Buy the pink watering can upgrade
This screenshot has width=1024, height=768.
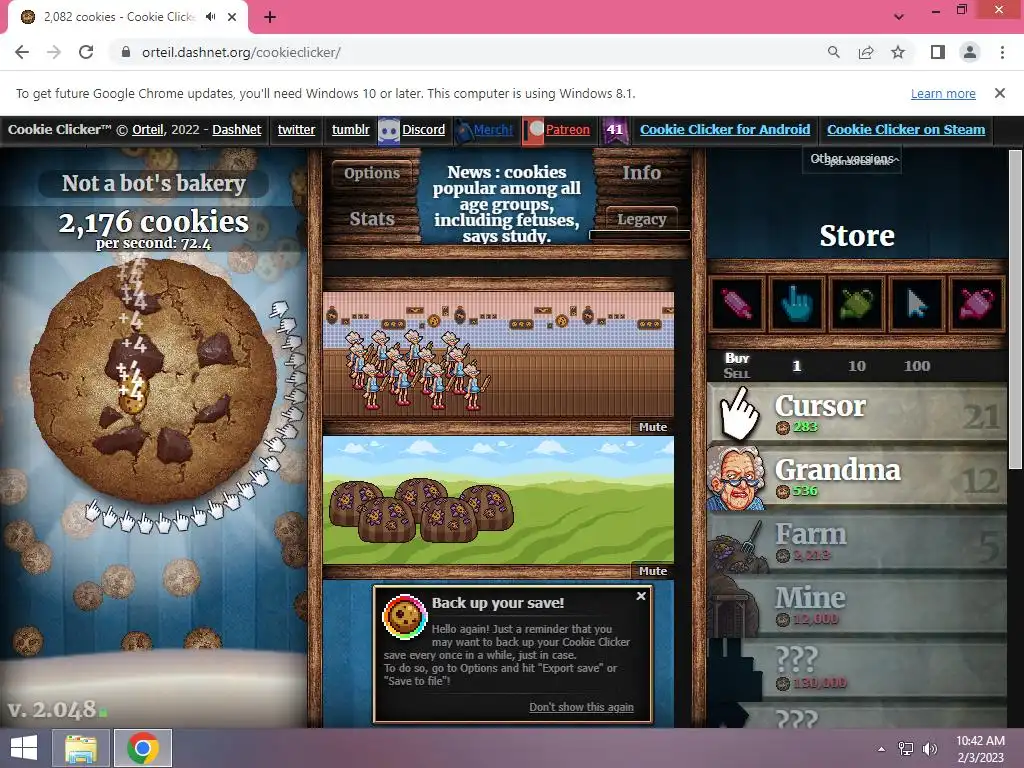click(976, 304)
